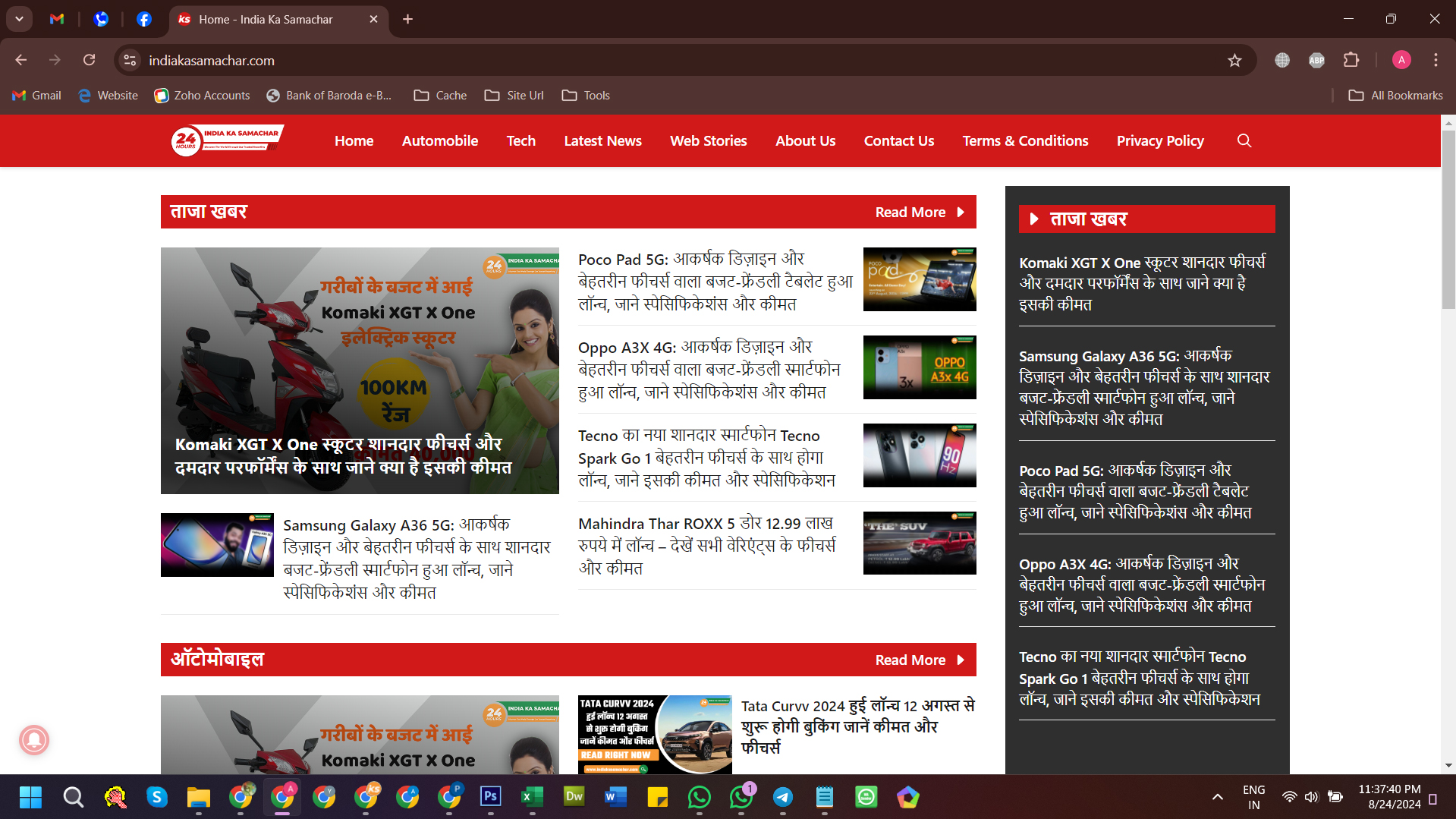This screenshot has width=1456, height=819.
Task: Show hidden system tray icons
Action: (x=1217, y=796)
